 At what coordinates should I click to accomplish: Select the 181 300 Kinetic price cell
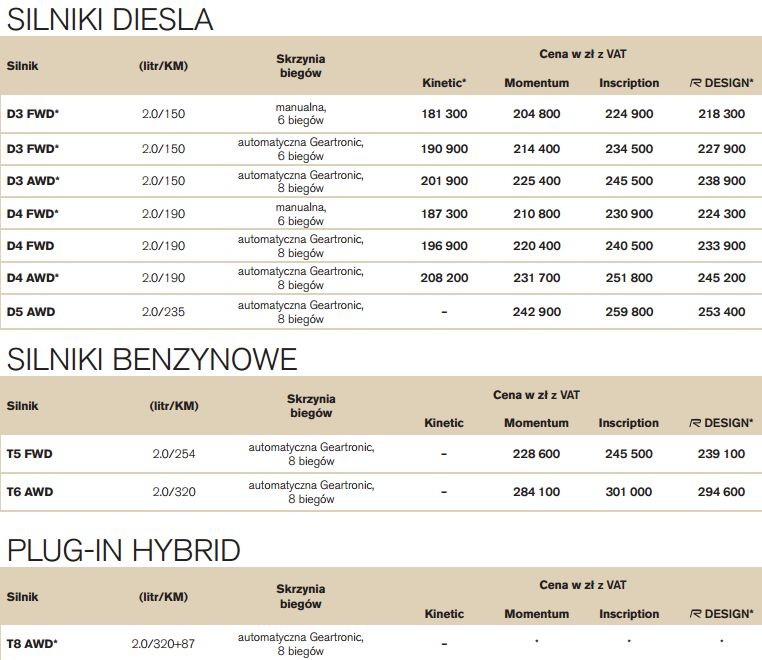point(444,114)
